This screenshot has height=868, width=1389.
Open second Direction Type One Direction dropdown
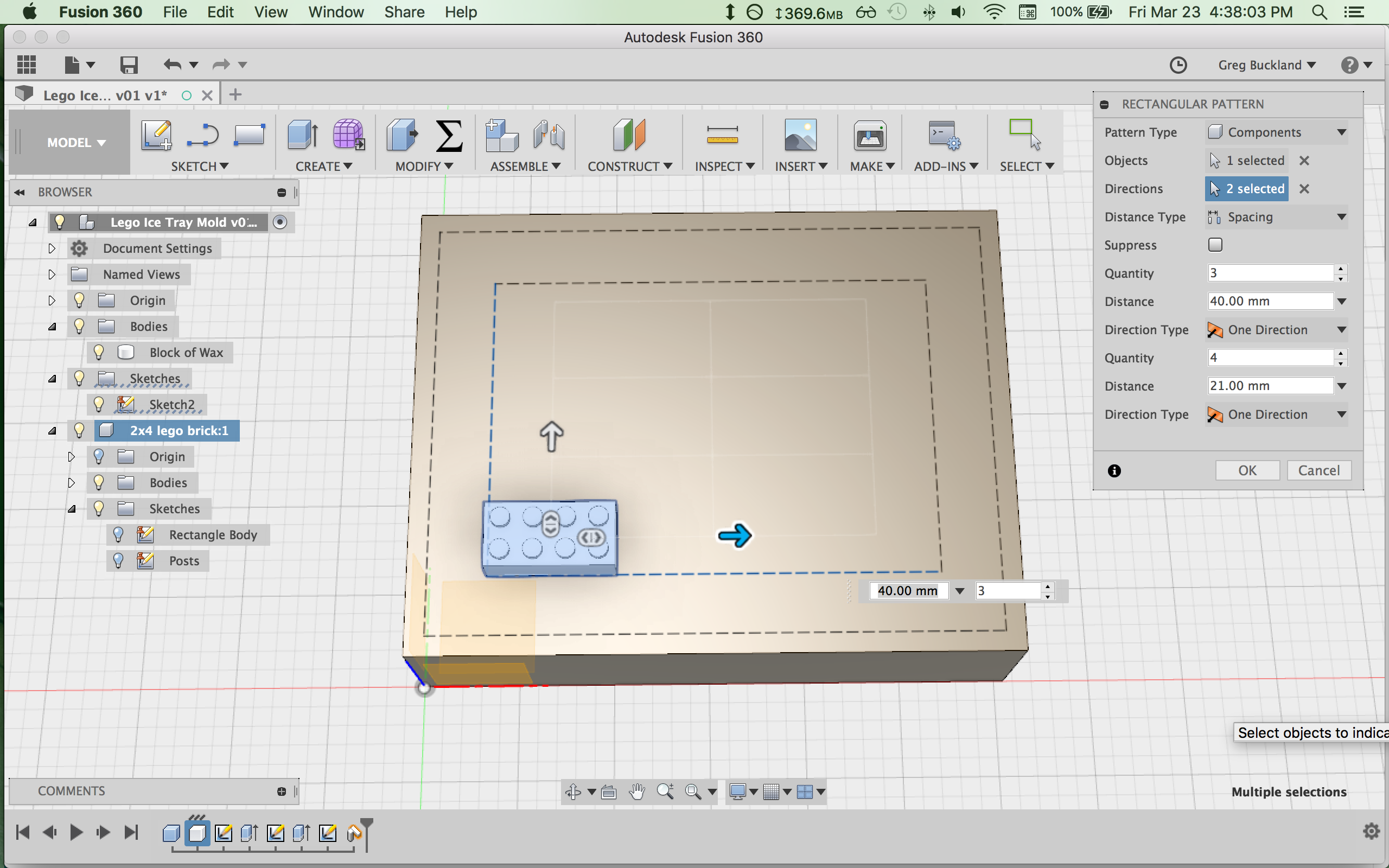tap(1277, 414)
